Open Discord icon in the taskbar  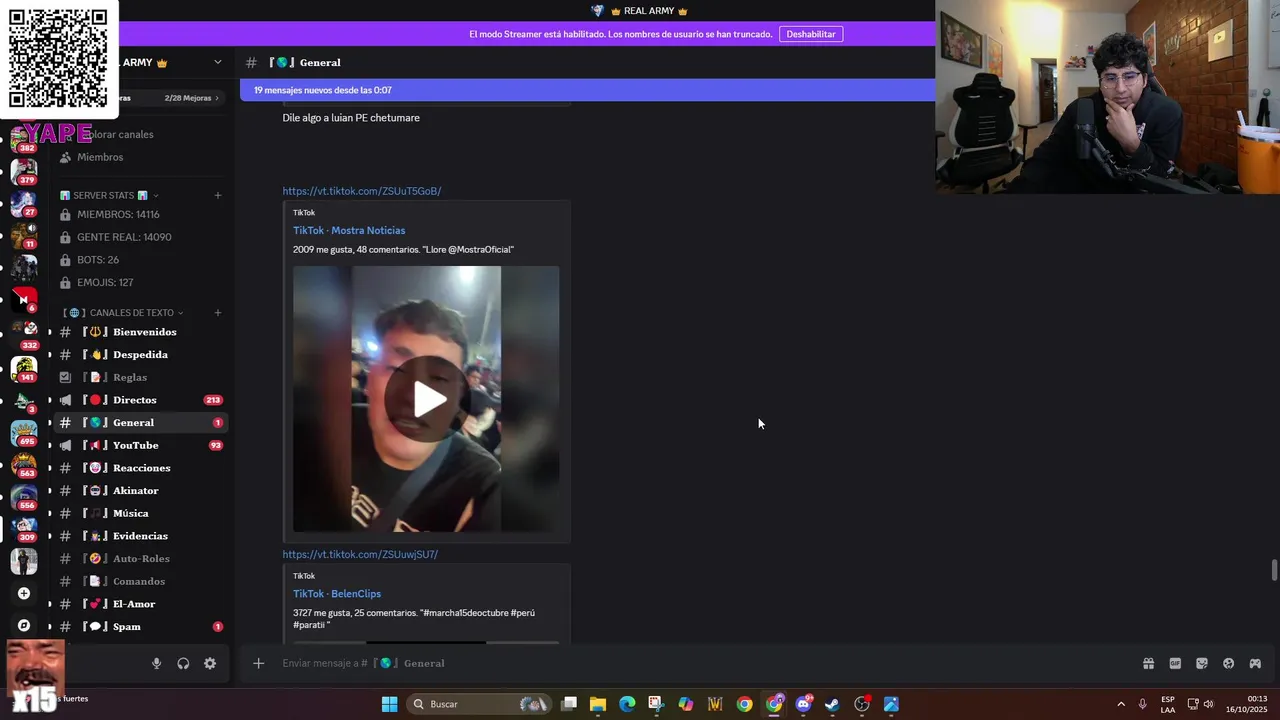coord(803,704)
